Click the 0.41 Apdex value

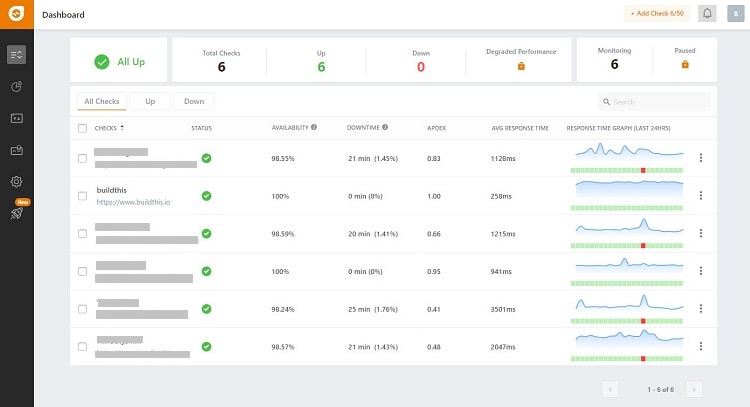click(x=433, y=309)
